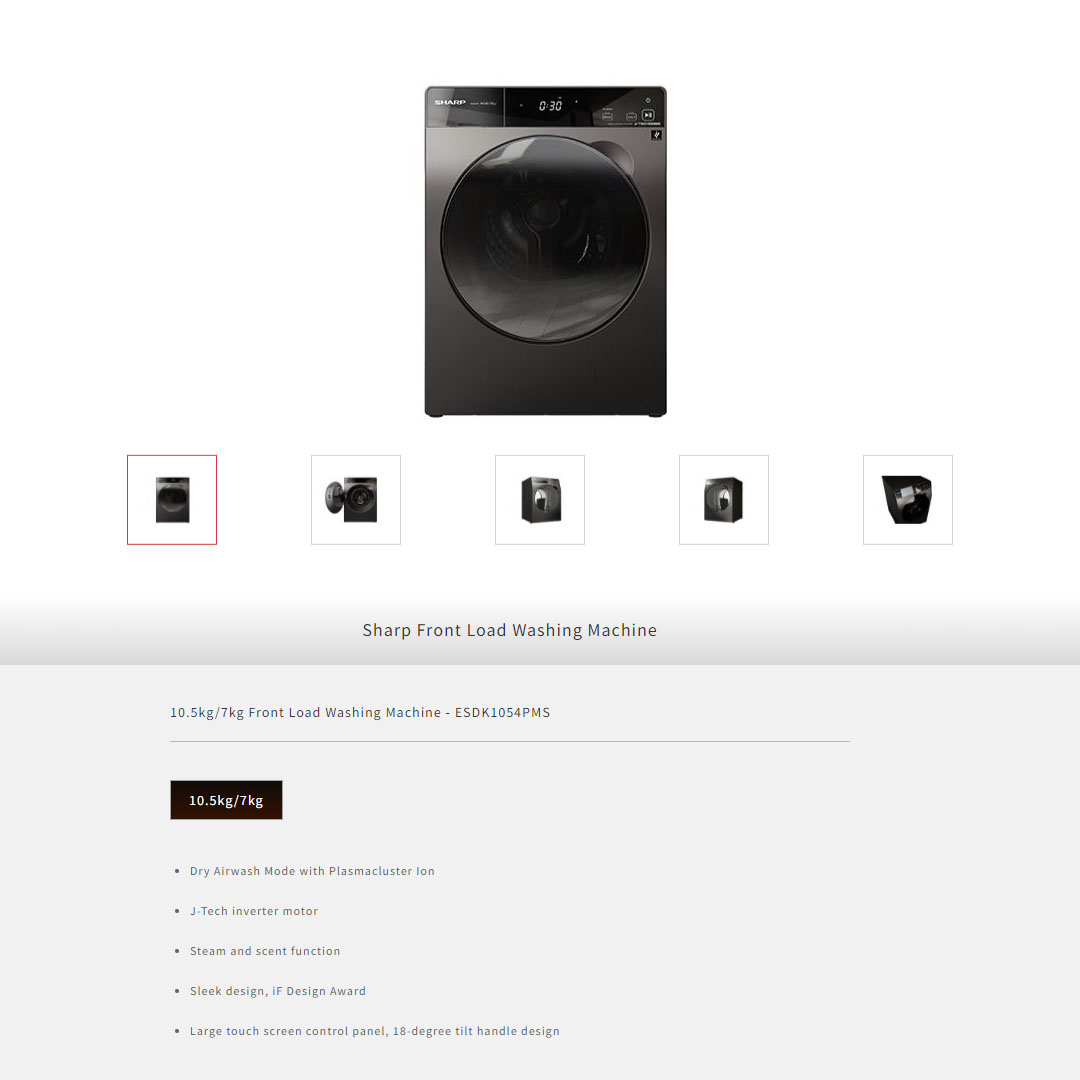Choose the 10.5kg/7kg capacity button
Viewport: 1080px width, 1080px height.
click(x=227, y=800)
